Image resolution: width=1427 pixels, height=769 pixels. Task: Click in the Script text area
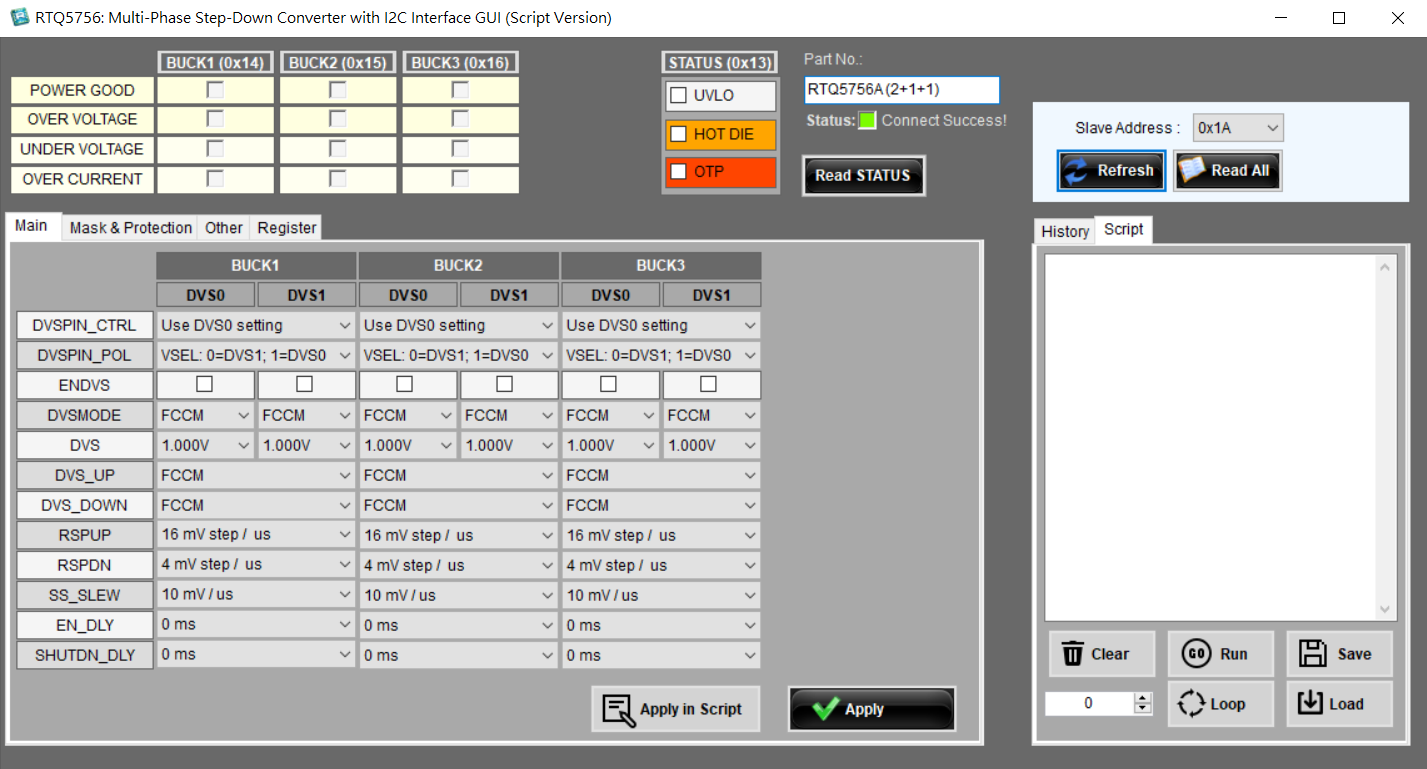coord(1210,438)
